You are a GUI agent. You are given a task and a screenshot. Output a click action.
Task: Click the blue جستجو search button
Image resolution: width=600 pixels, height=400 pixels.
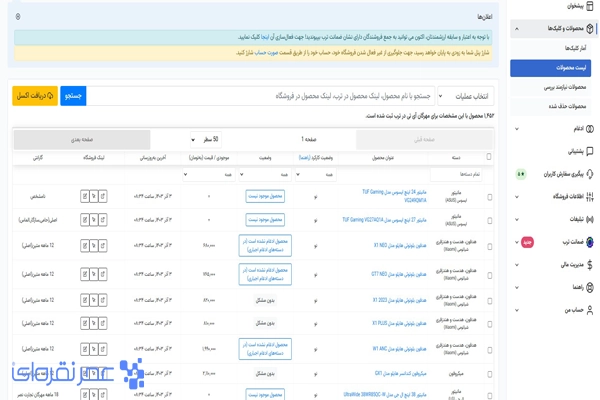[73, 96]
